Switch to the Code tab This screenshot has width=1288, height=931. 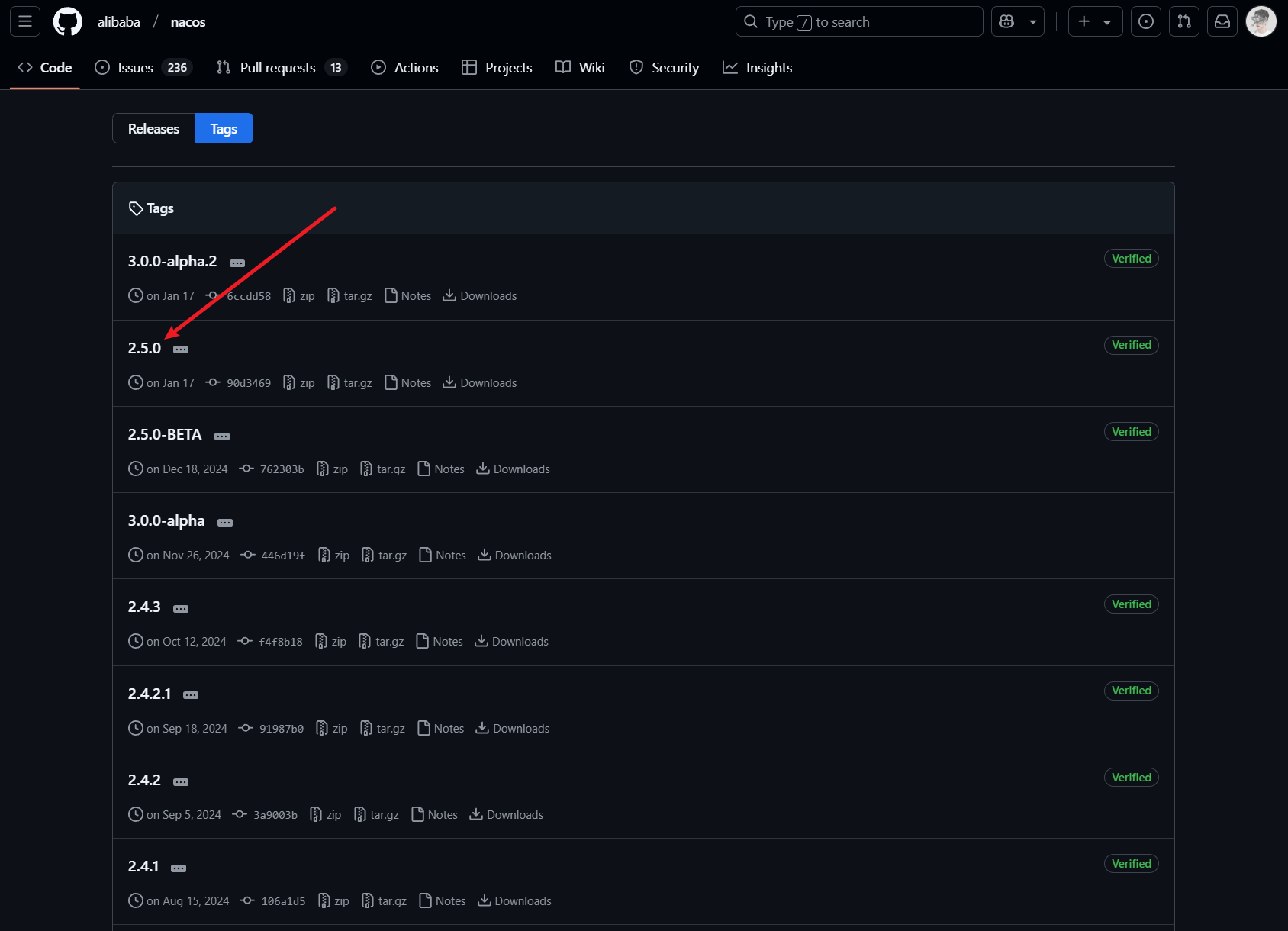tap(45, 68)
